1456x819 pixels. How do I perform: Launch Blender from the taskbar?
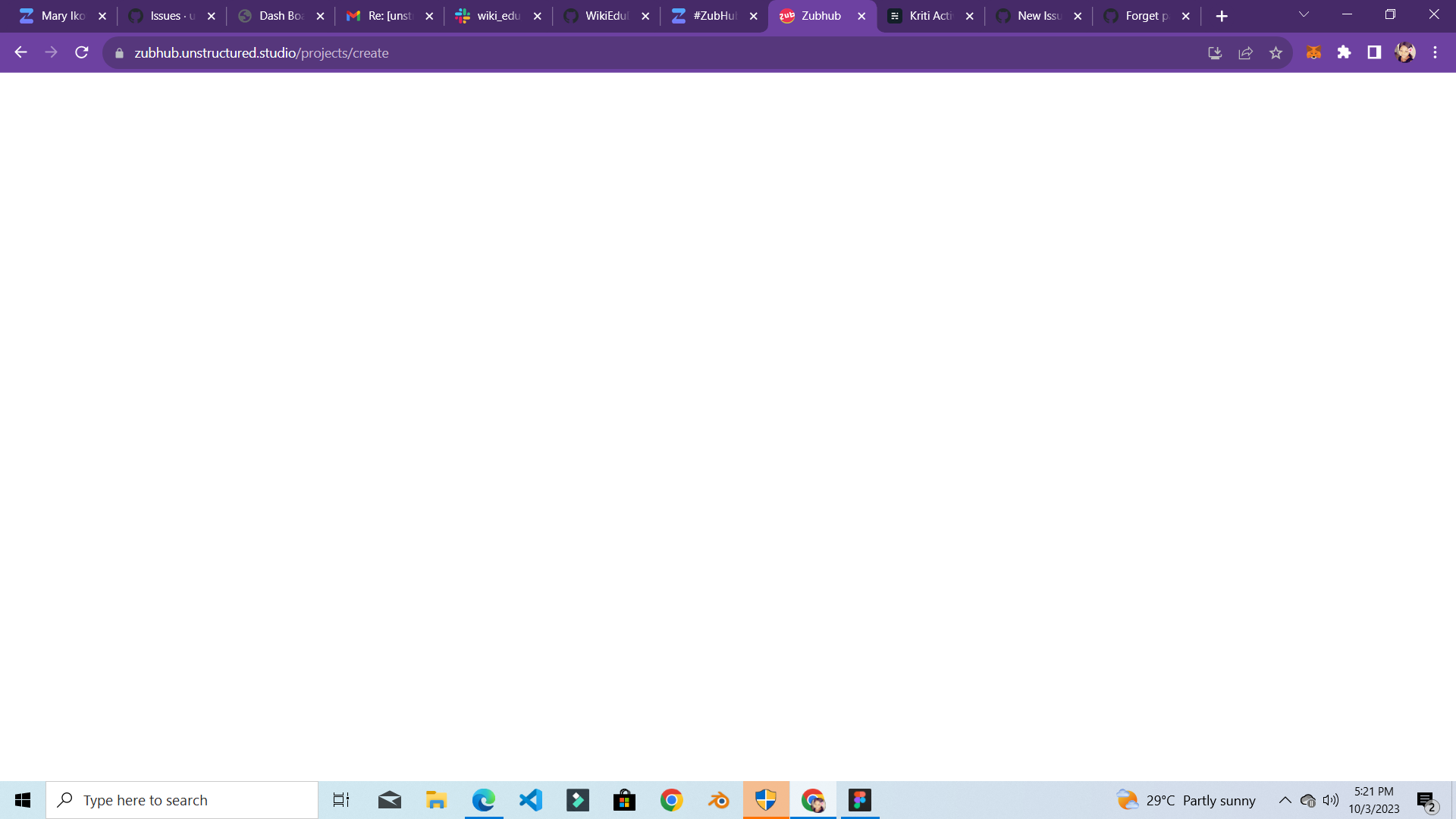[x=718, y=799]
